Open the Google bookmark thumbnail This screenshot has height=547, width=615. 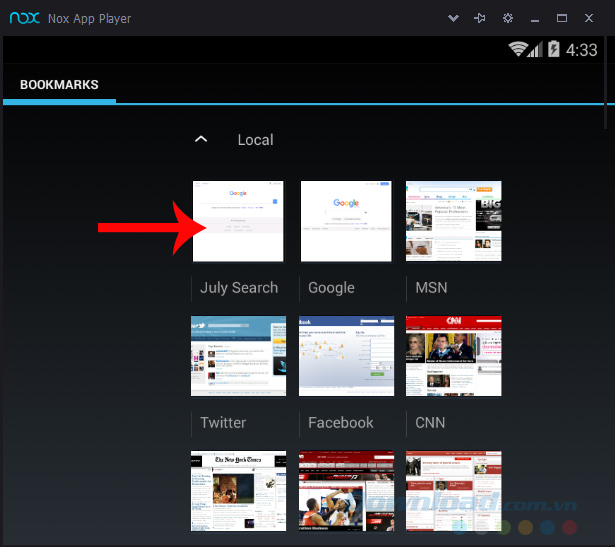point(345,221)
